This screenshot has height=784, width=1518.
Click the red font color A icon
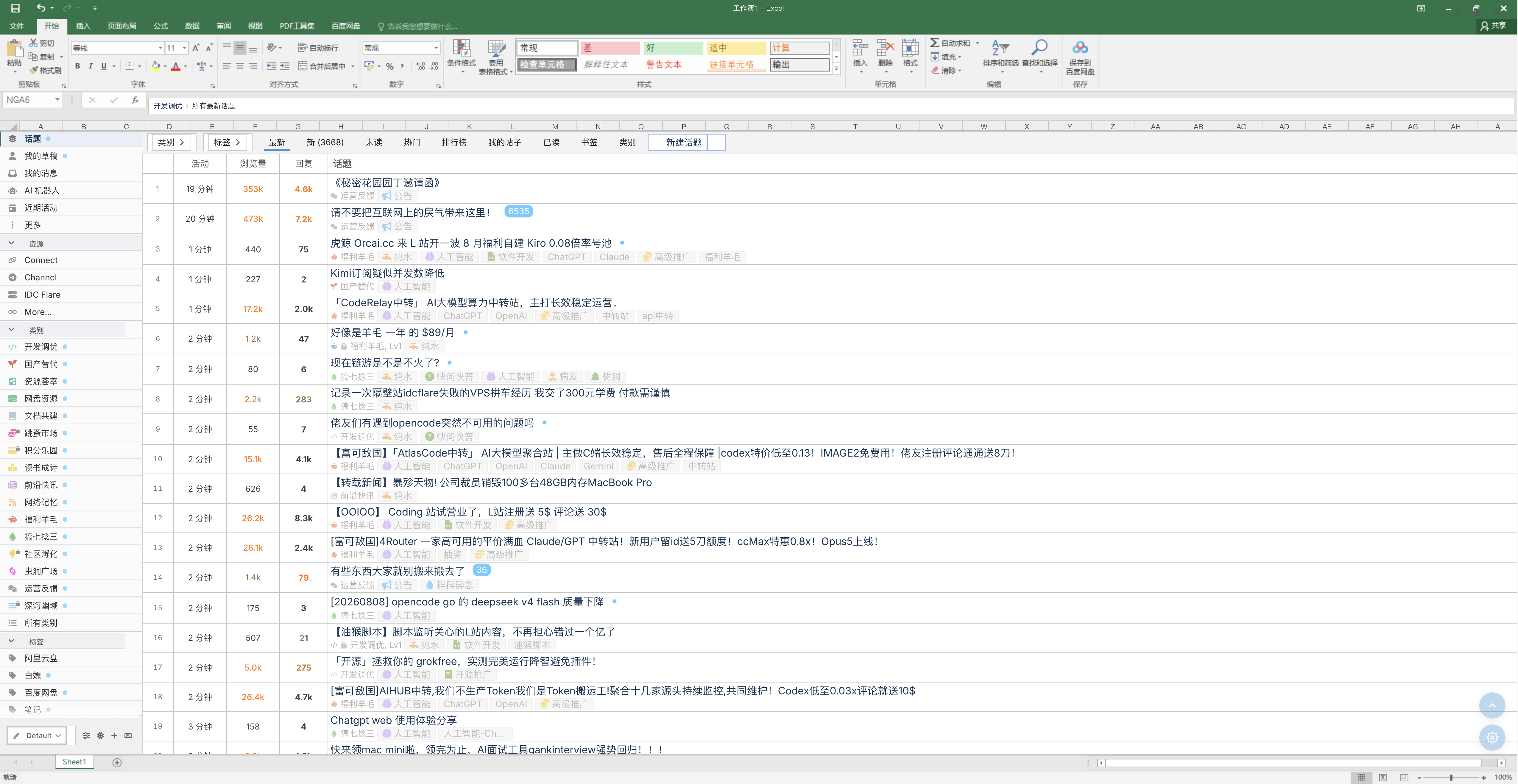pyautogui.click(x=176, y=66)
